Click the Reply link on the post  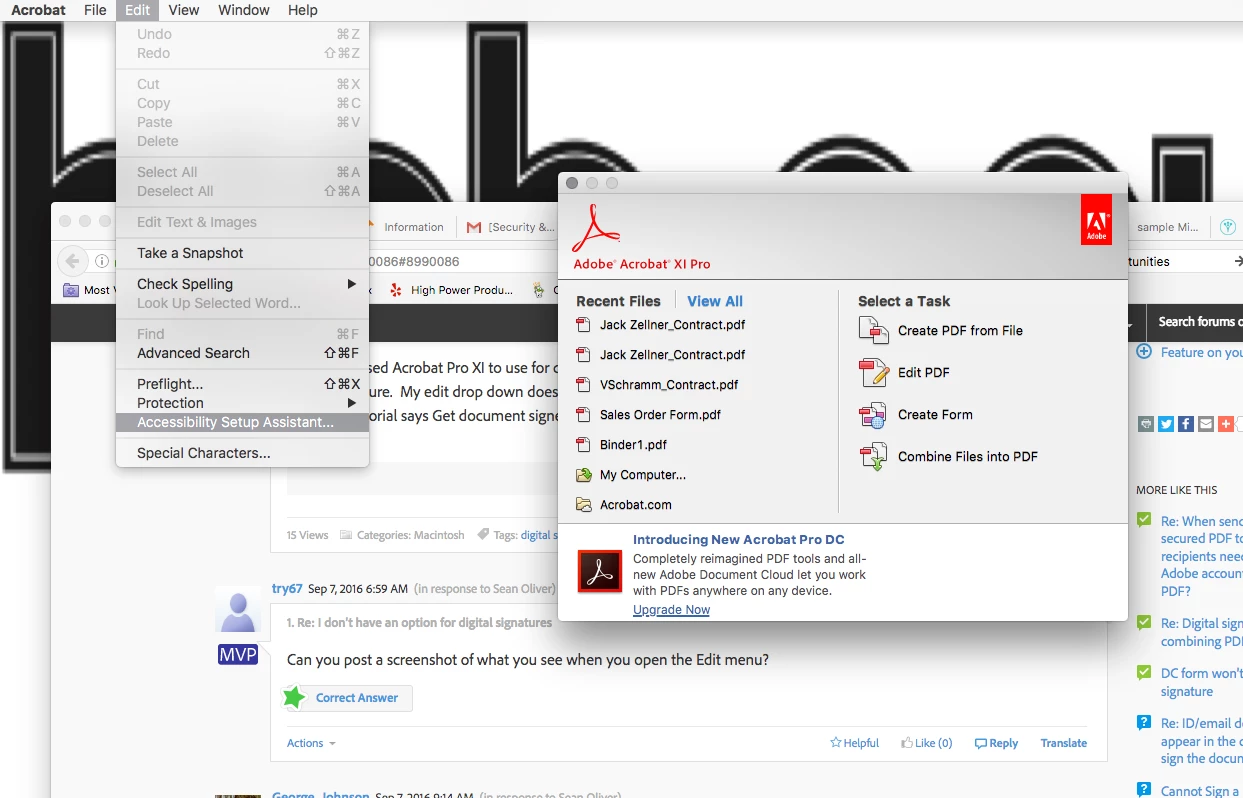(996, 743)
